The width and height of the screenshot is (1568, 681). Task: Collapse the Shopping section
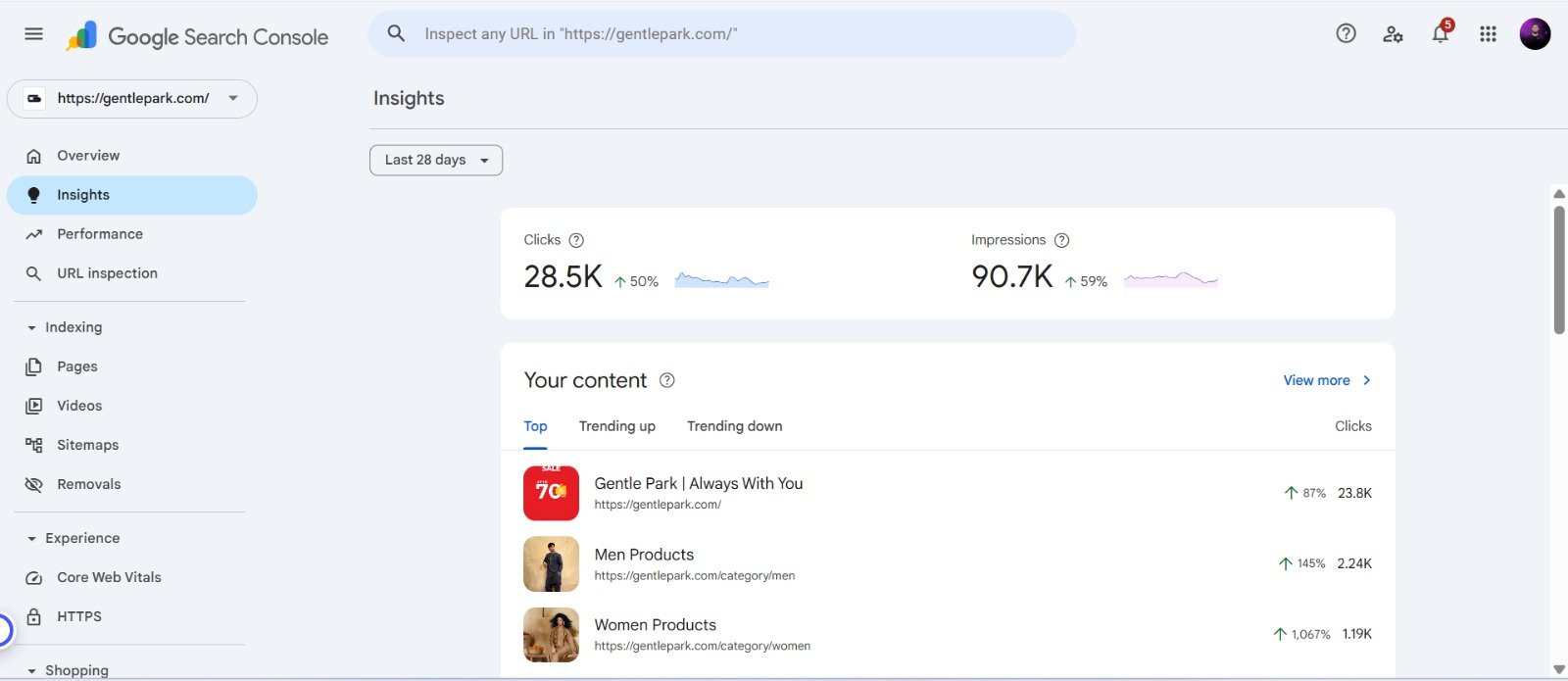click(x=31, y=671)
